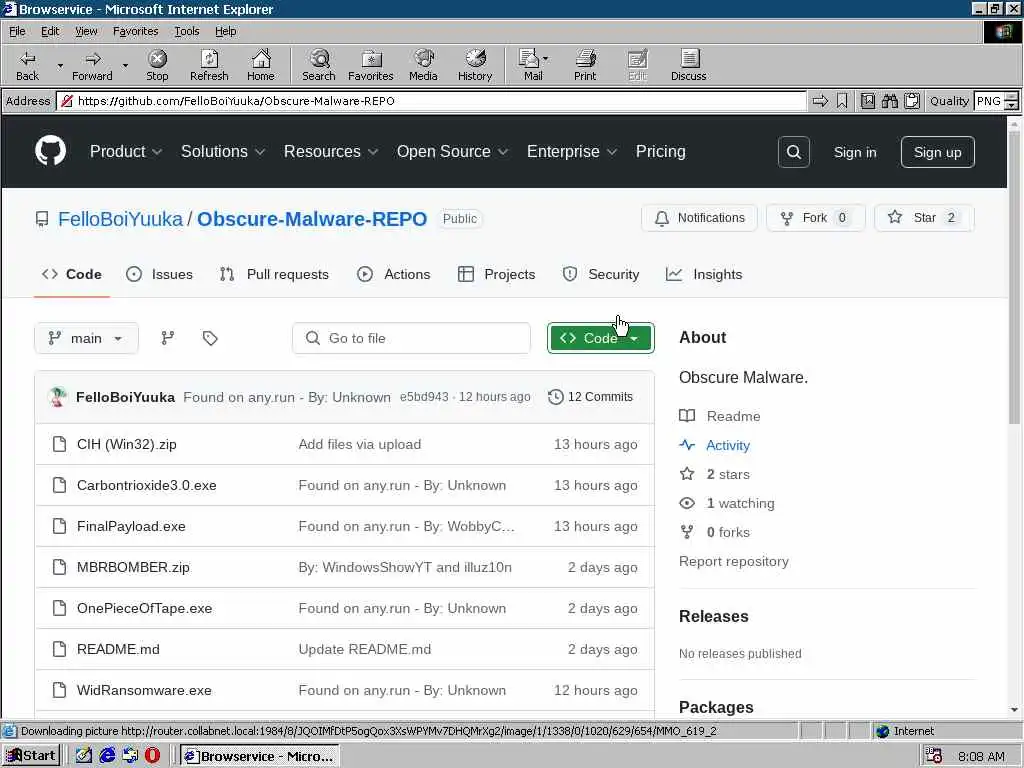1024x768 pixels.
Task: Star the repository
Action: point(924,218)
